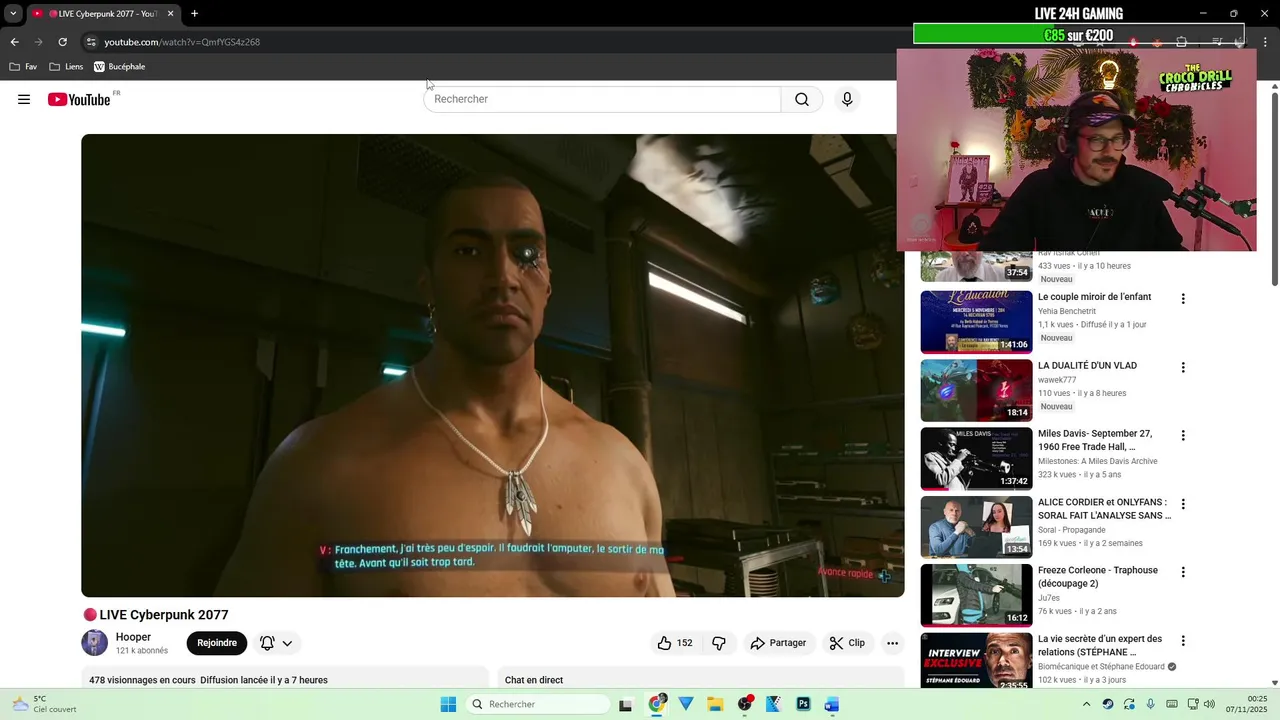Viewport: 1280px width, 720px height.
Task: Open the Liens bookmarks folder
Action: coord(66,67)
